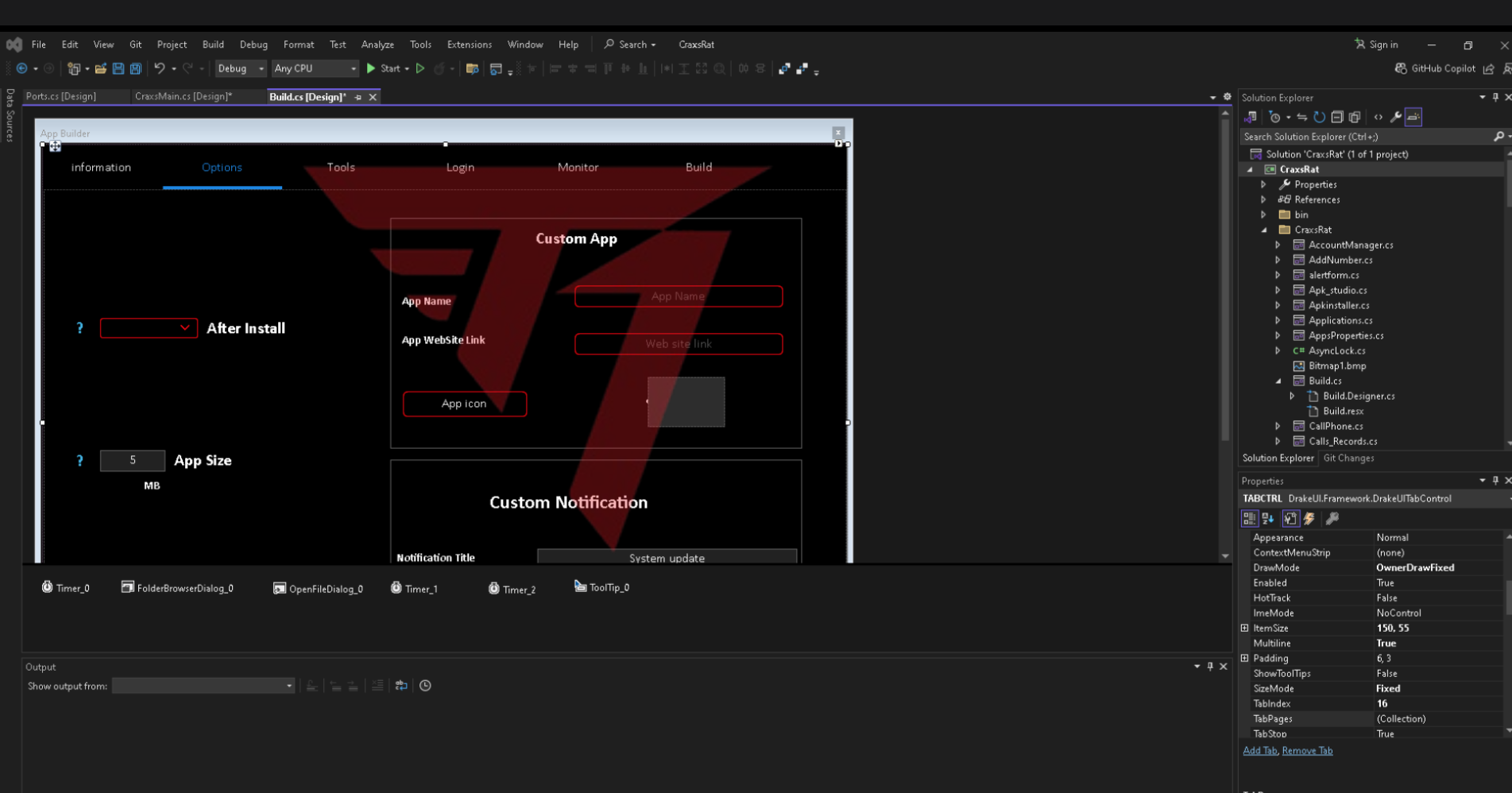This screenshot has width=1512, height=793.
Task: Click the Sign in button
Action: tap(1376, 44)
